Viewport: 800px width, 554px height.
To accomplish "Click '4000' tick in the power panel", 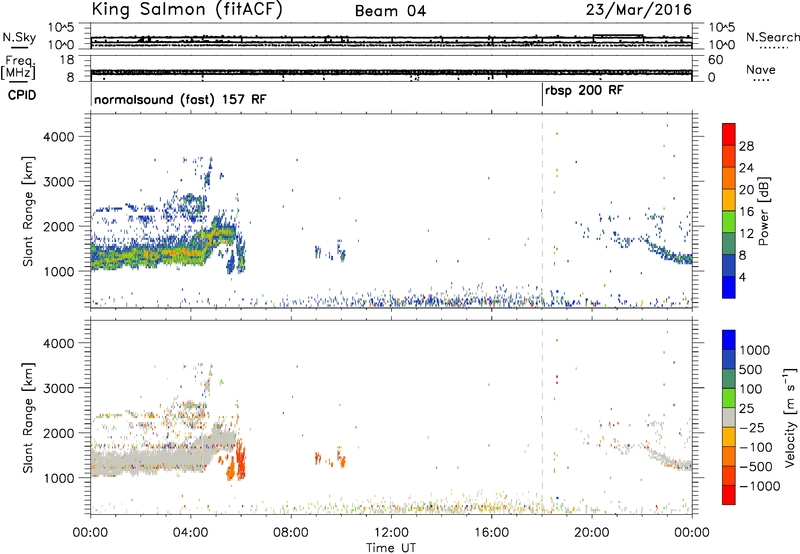I will (58, 137).
